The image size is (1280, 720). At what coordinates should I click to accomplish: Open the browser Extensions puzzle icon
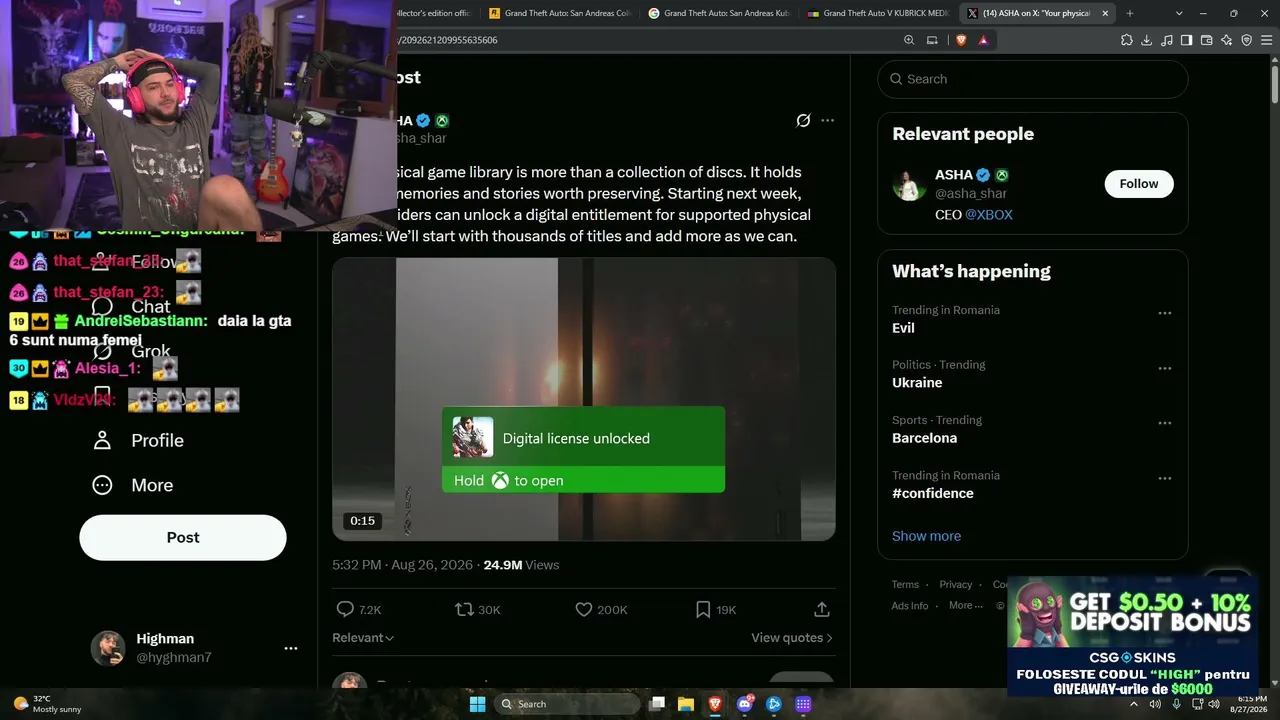[x=1127, y=40]
